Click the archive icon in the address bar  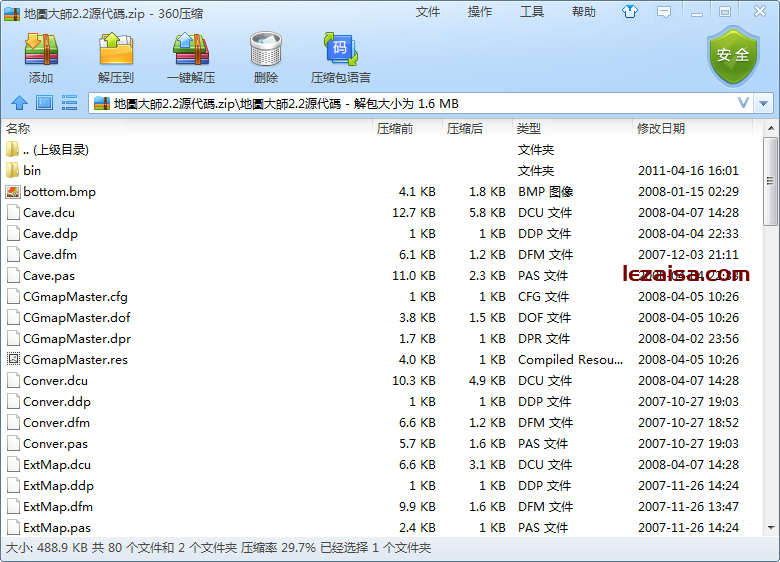101,103
